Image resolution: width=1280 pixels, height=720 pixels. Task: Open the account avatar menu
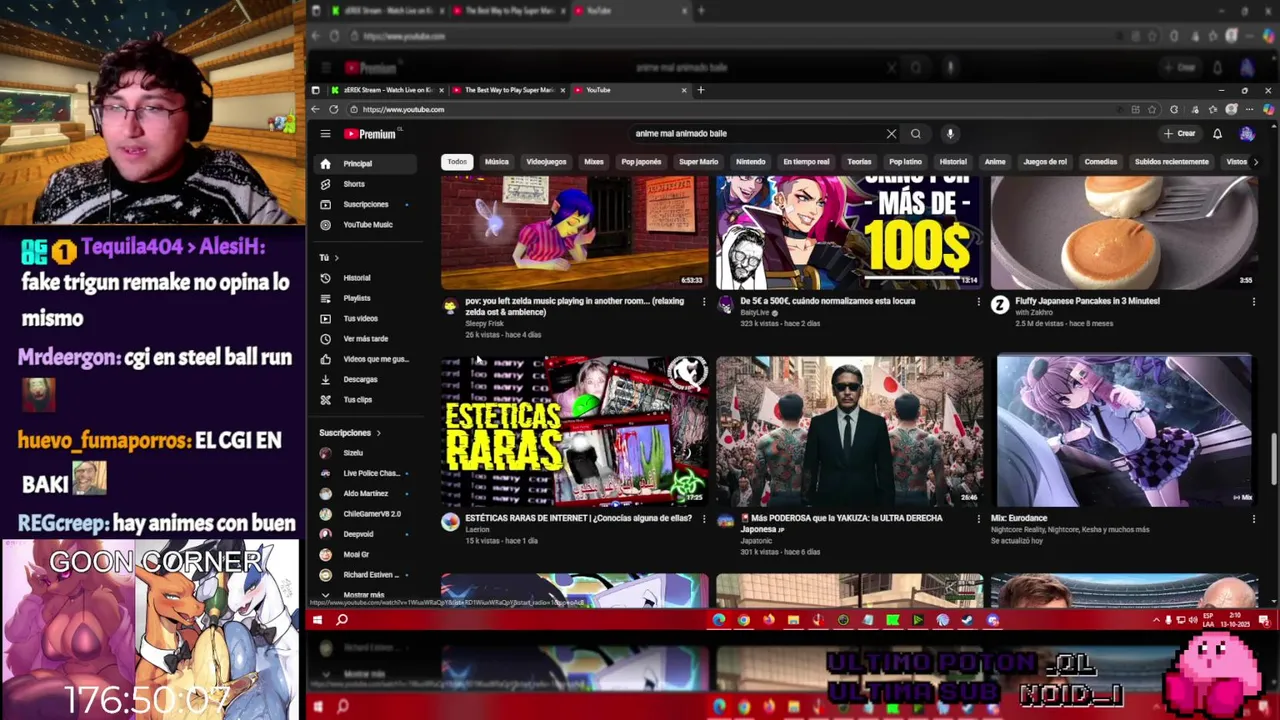click(x=1246, y=133)
